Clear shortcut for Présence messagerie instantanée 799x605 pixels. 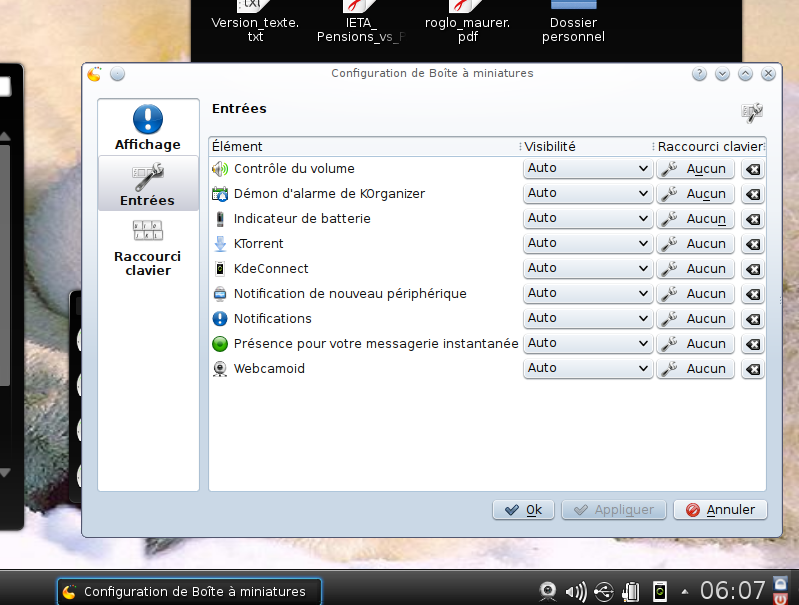coord(753,344)
